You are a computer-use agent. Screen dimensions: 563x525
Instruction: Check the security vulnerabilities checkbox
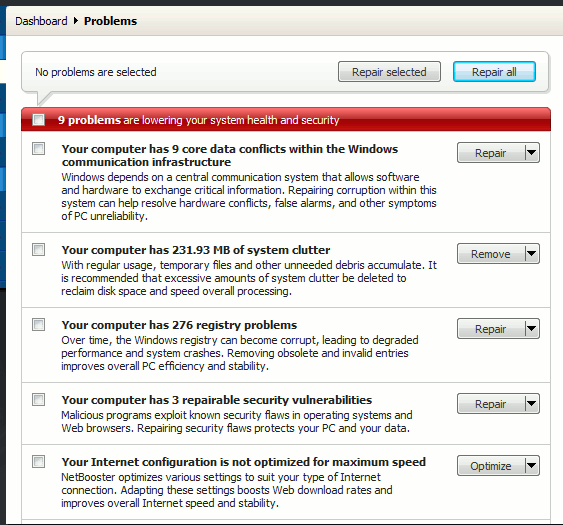[38, 399]
